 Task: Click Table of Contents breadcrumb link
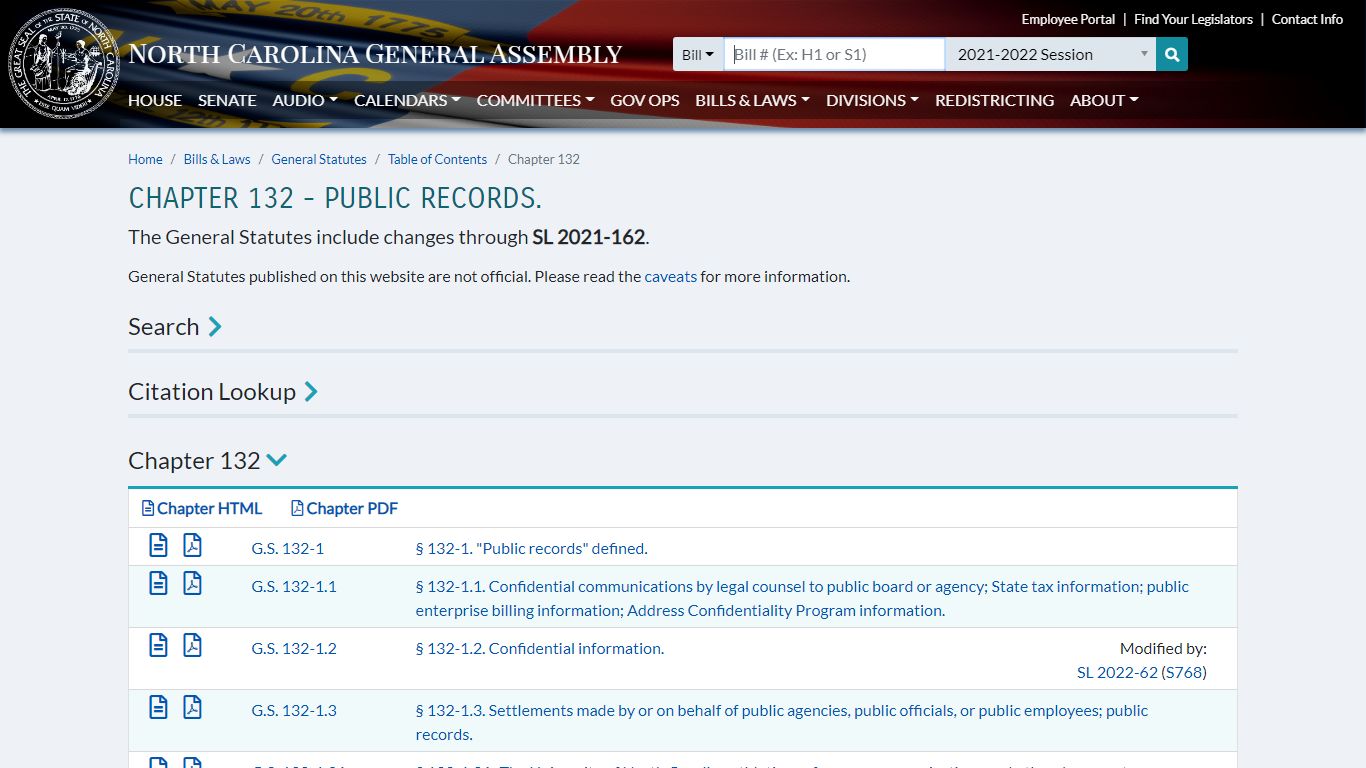437,159
